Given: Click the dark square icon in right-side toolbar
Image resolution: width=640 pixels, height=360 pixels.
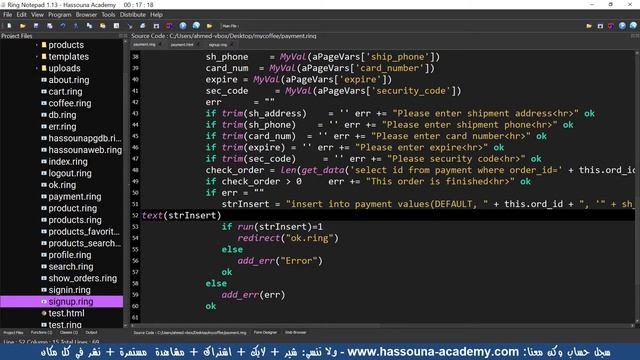Looking at the screenshot, I should (600, 26).
